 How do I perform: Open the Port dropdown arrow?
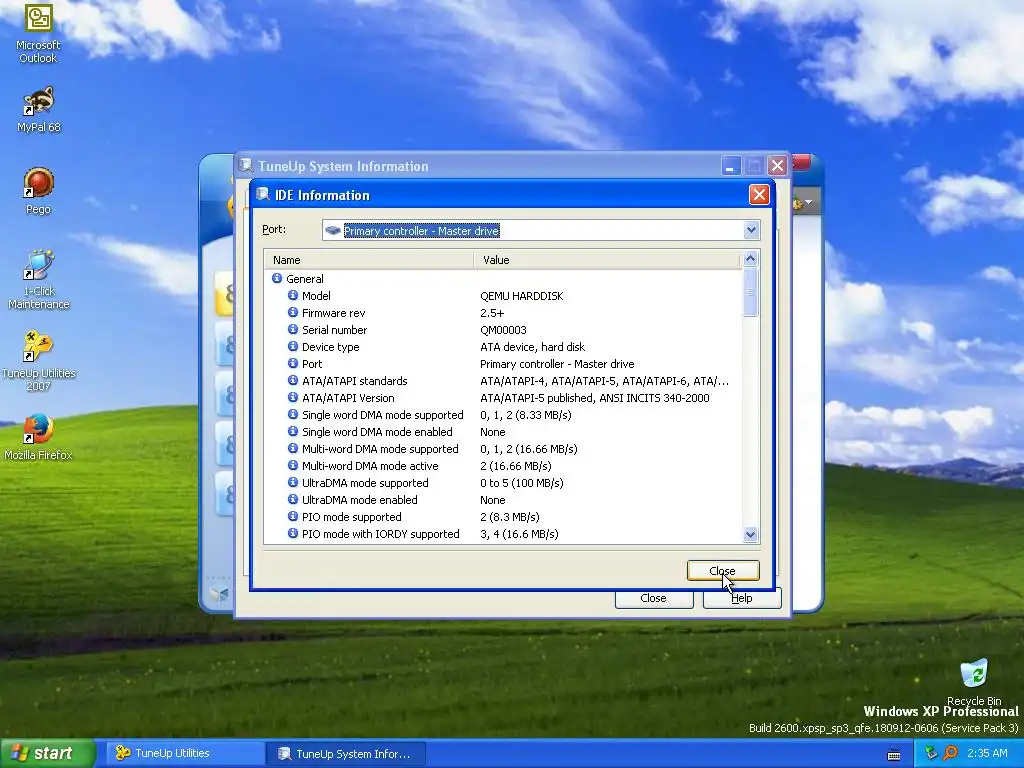tap(751, 230)
